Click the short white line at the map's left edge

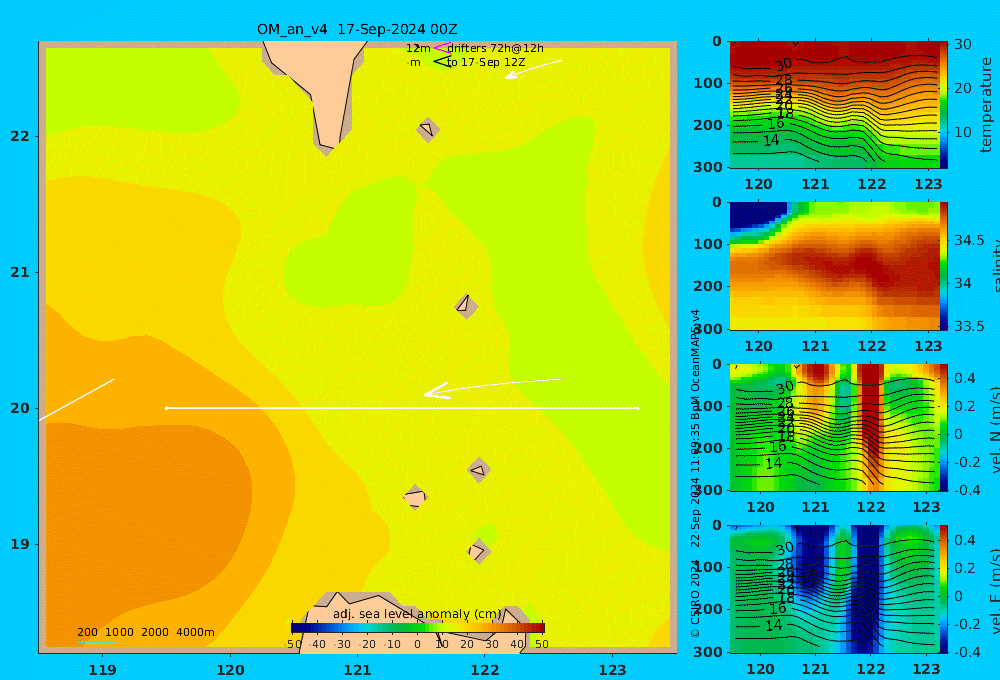77,400
